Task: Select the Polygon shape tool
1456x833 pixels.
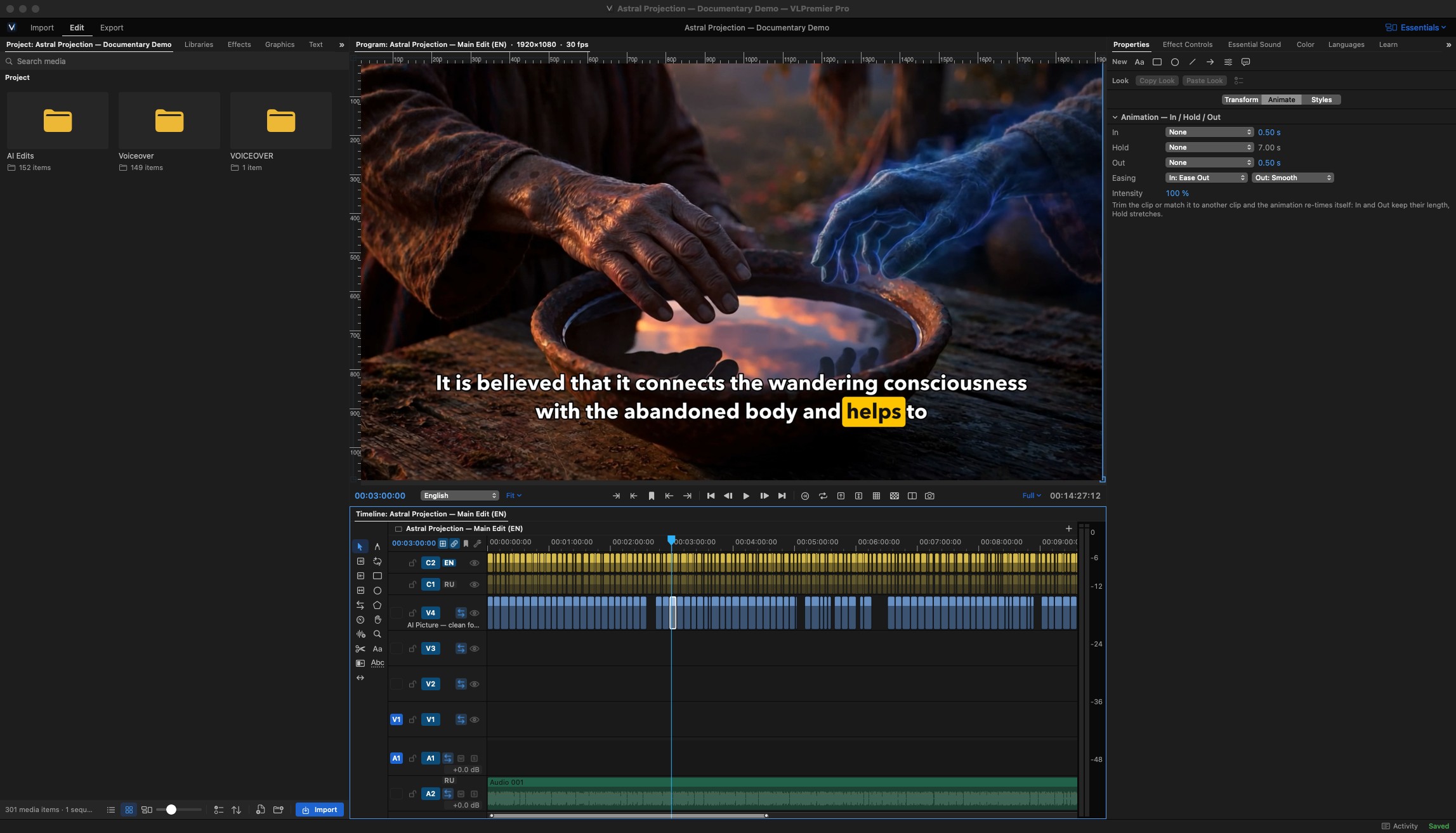Action: [377, 605]
